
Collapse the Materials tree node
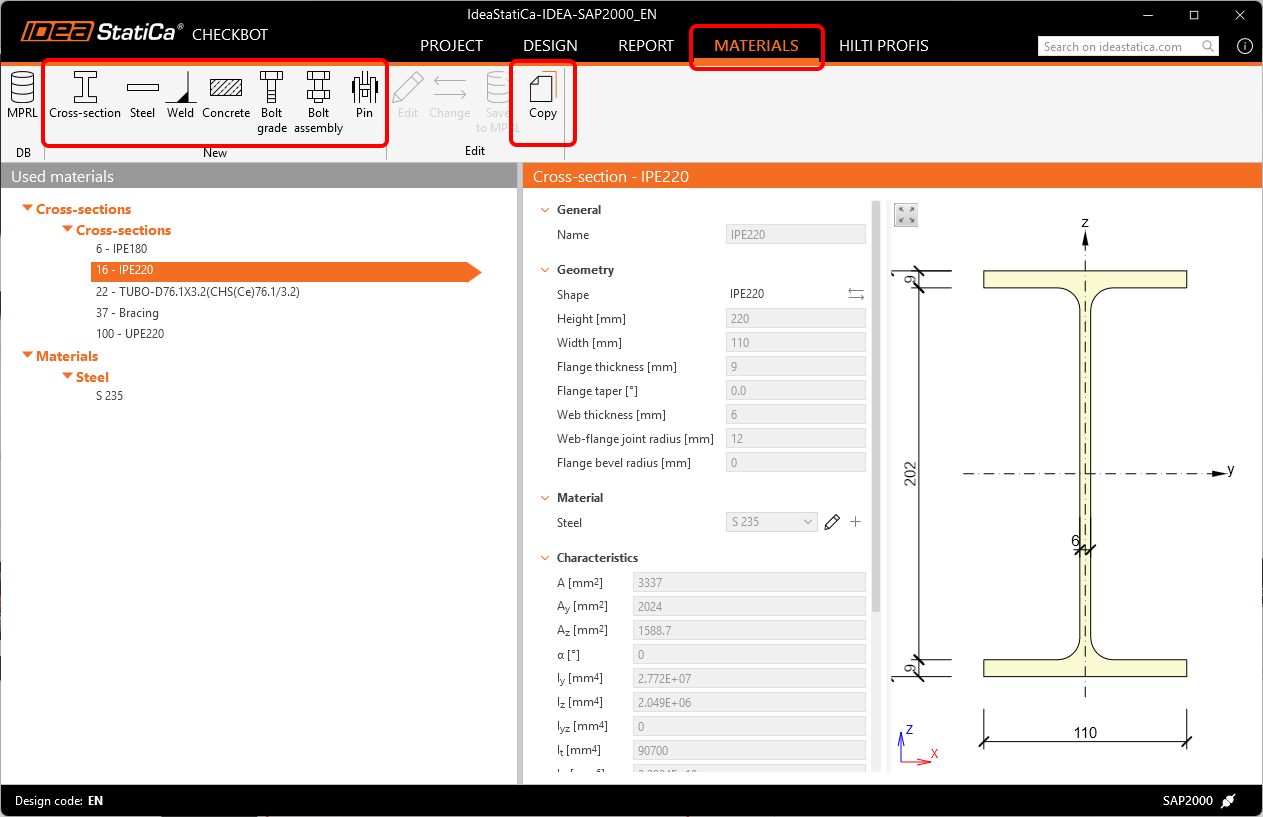(27, 356)
